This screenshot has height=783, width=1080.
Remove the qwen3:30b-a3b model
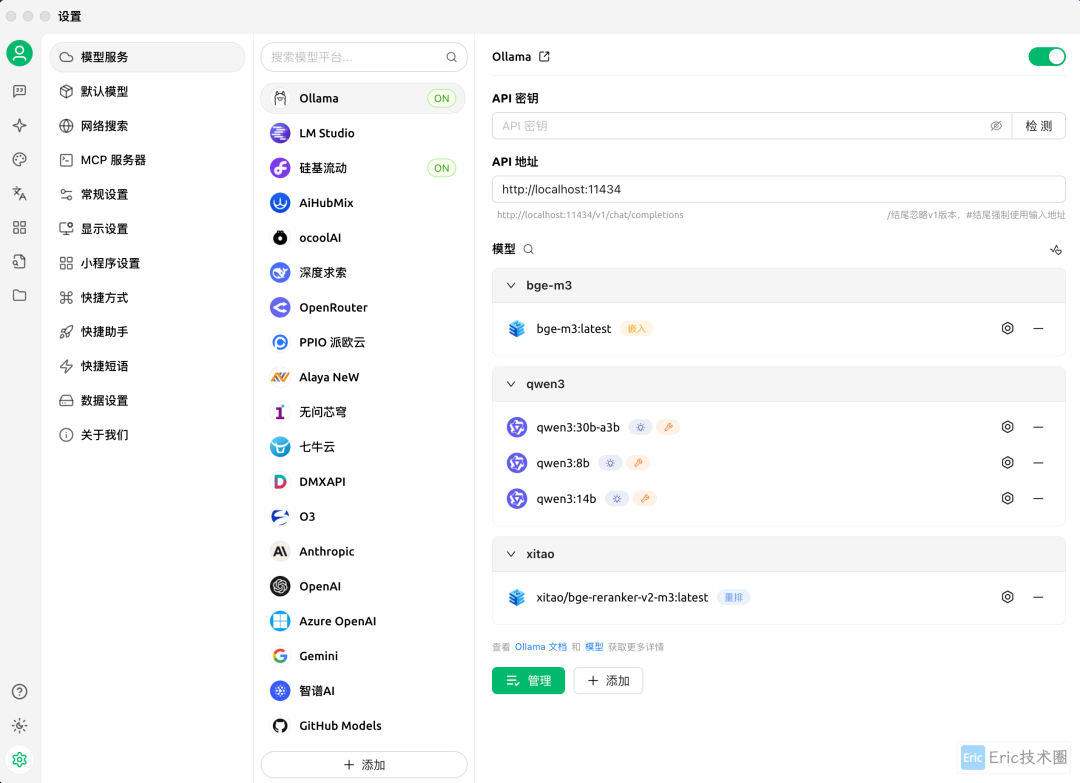1038,427
